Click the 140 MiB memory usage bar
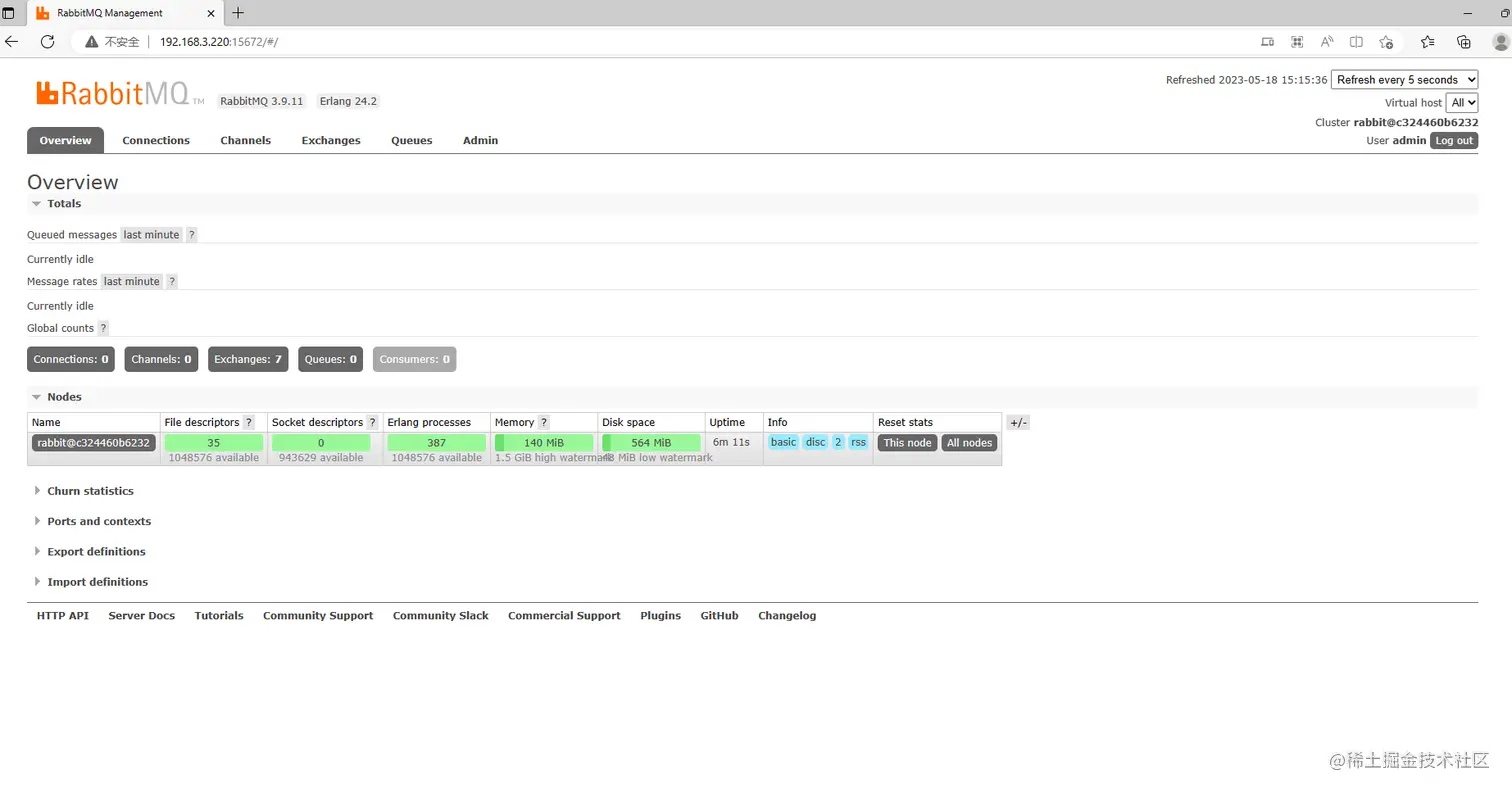This screenshot has height=793, width=1512. [x=544, y=443]
